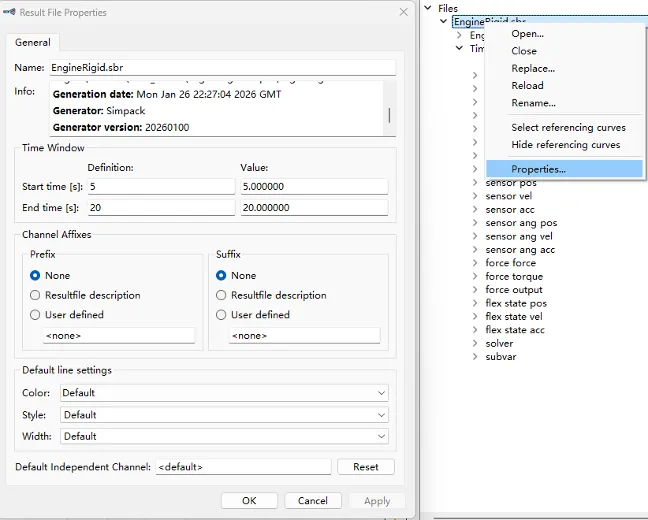Pick Suffix Resultfile description radio option

coord(222,295)
